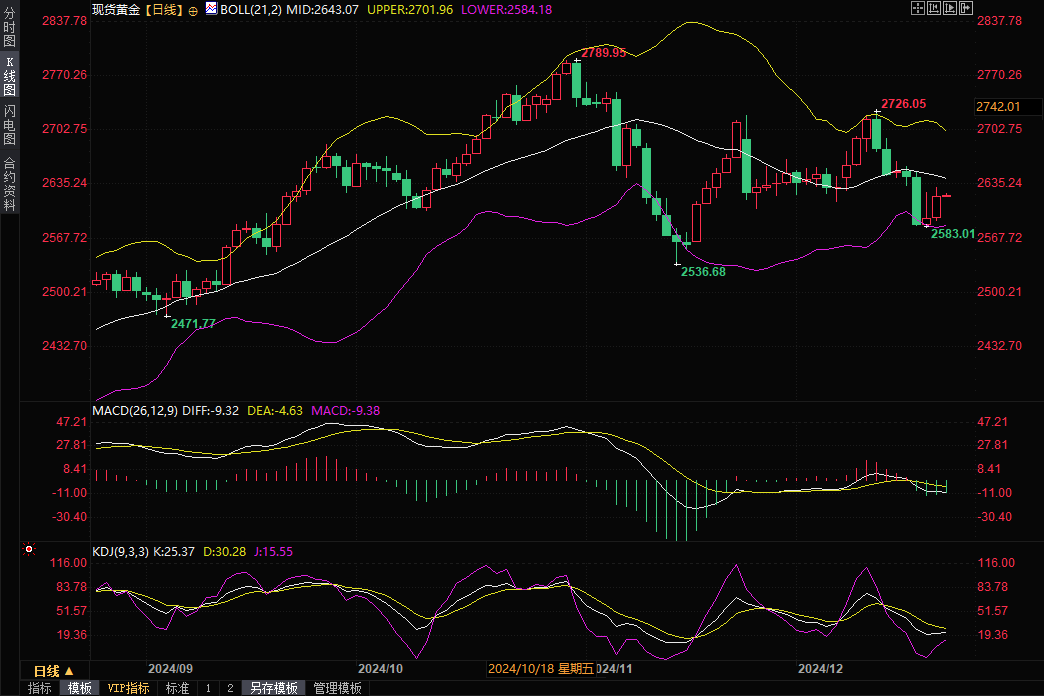Image resolution: width=1044 pixels, height=696 pixels.
Task: Click the BOLL indicator chart icon
Action: (x=211, y=9)
